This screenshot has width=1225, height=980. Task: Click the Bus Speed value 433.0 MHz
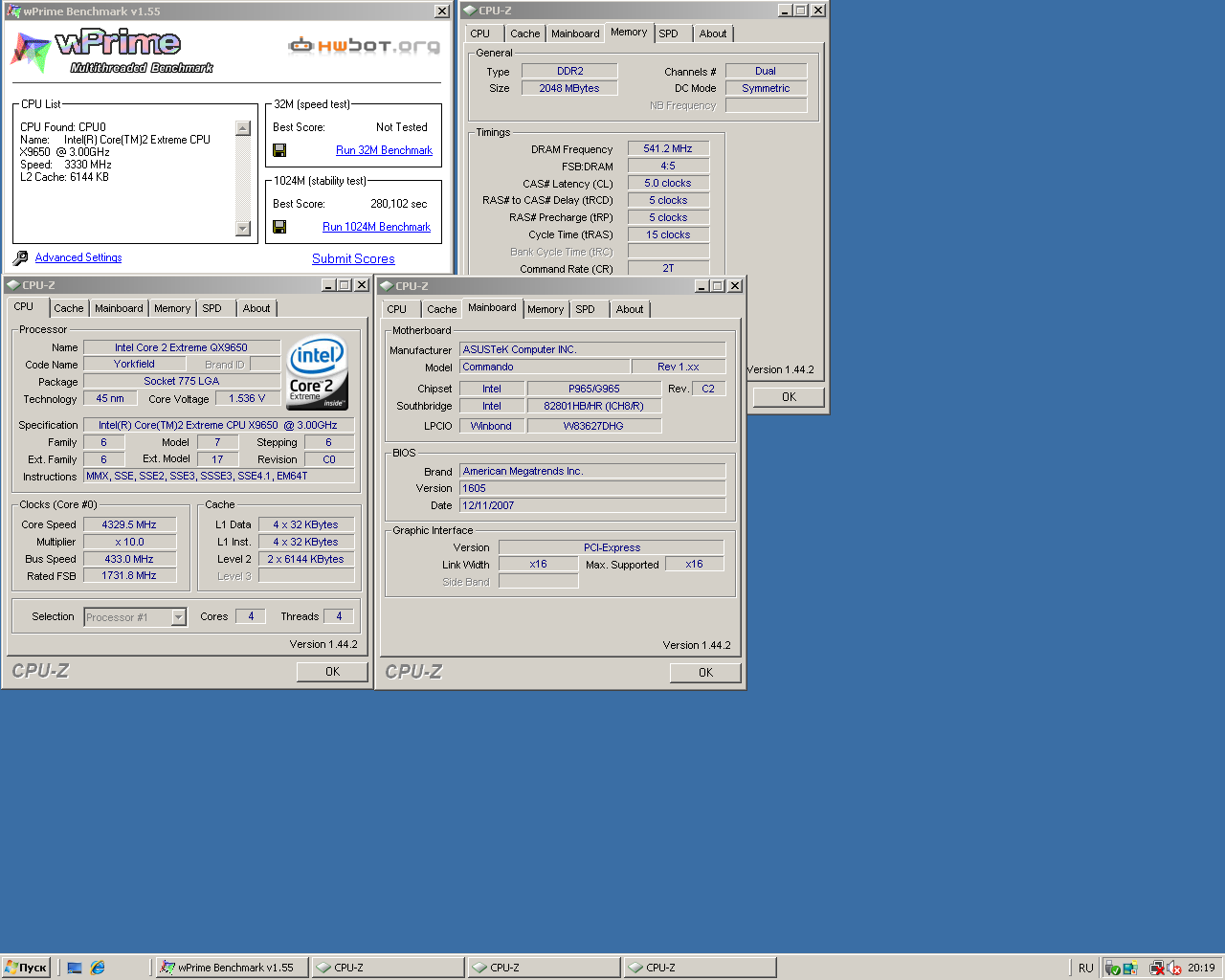point(129,559)
